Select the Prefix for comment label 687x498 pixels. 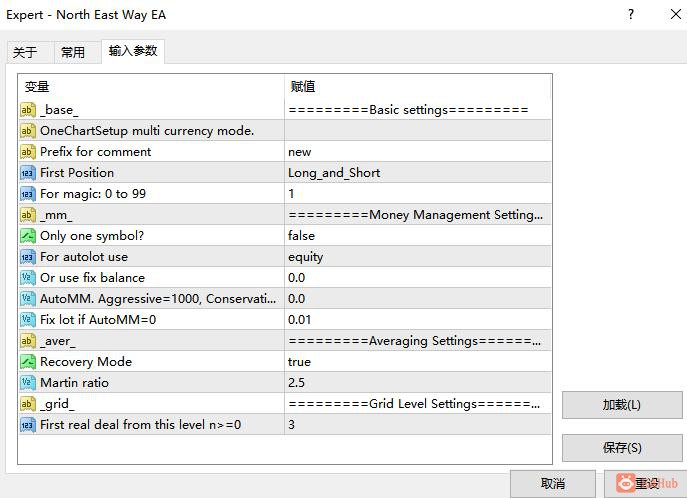pos(96,152)
